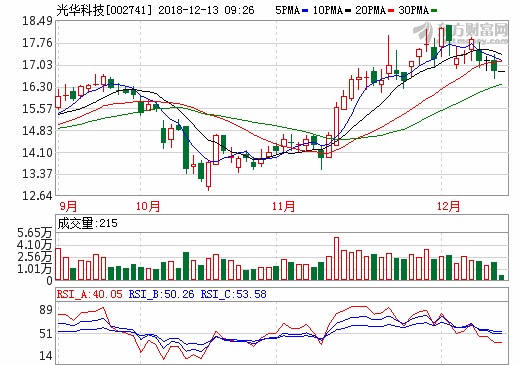Click the RSI_C:53.58 indicator label
The width and height of the screenshot is (520, 365).
click(x=234, y=294)
